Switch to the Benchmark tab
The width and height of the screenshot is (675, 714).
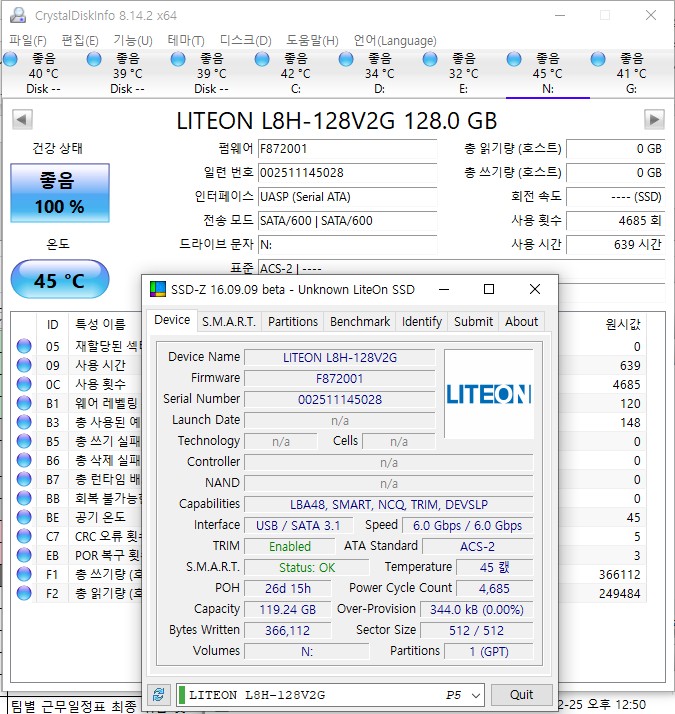tap(360, 321)
